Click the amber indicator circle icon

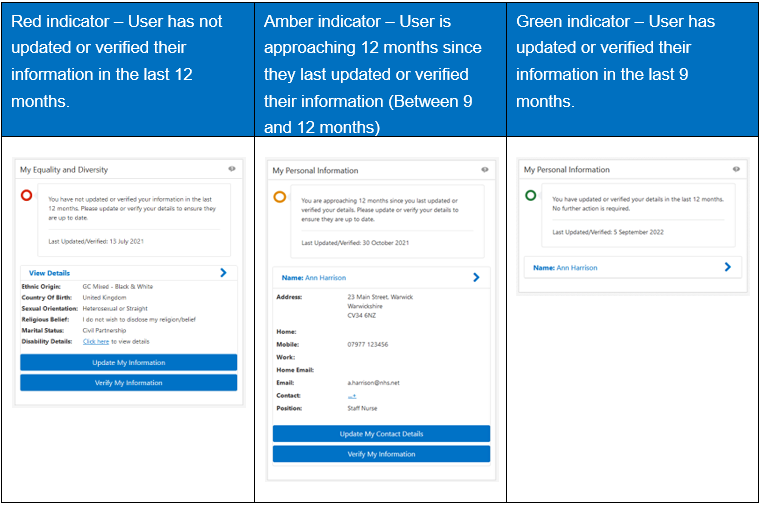pos(280,197)
